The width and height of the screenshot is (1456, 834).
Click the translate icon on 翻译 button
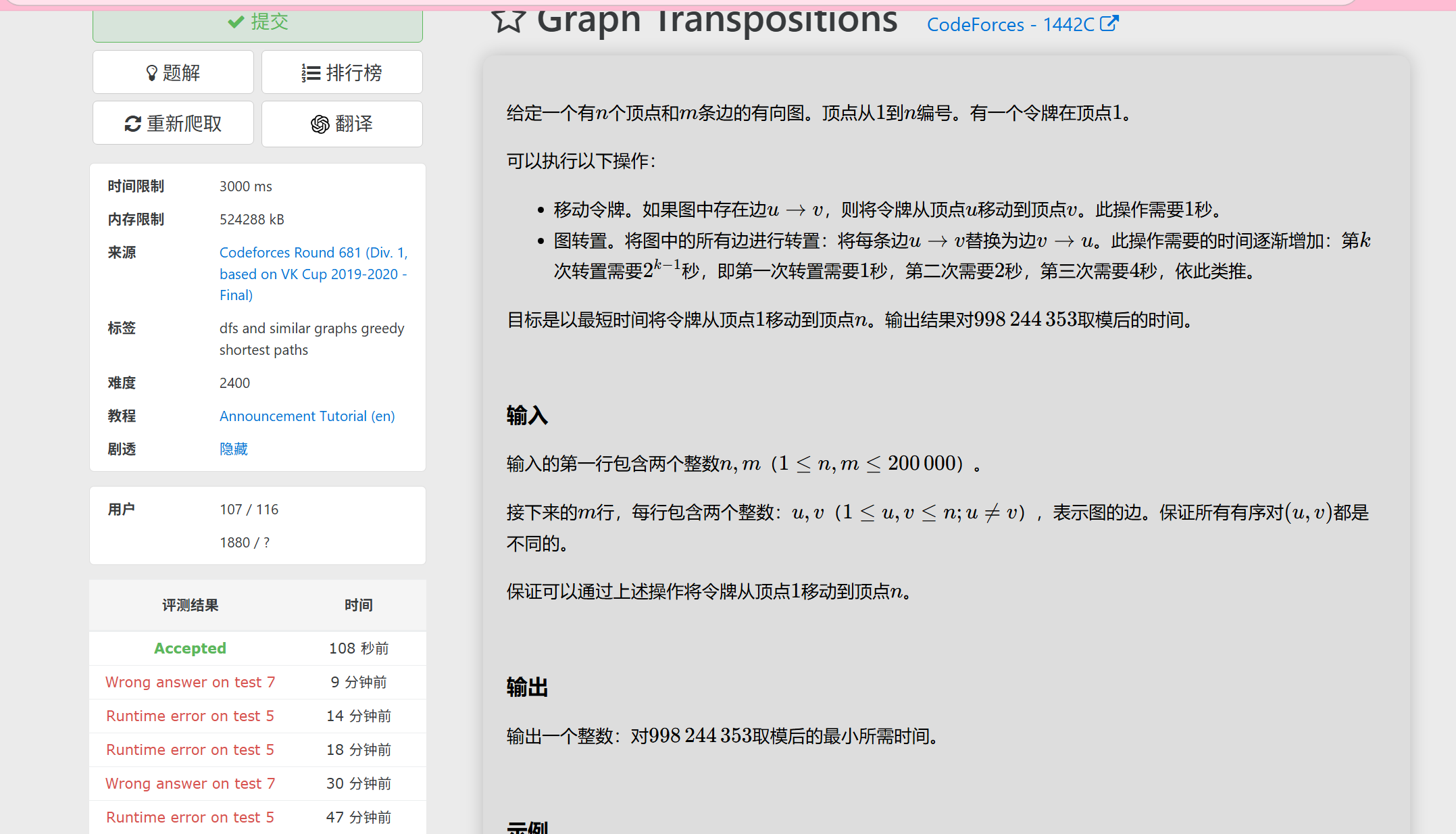click(320, 124)
